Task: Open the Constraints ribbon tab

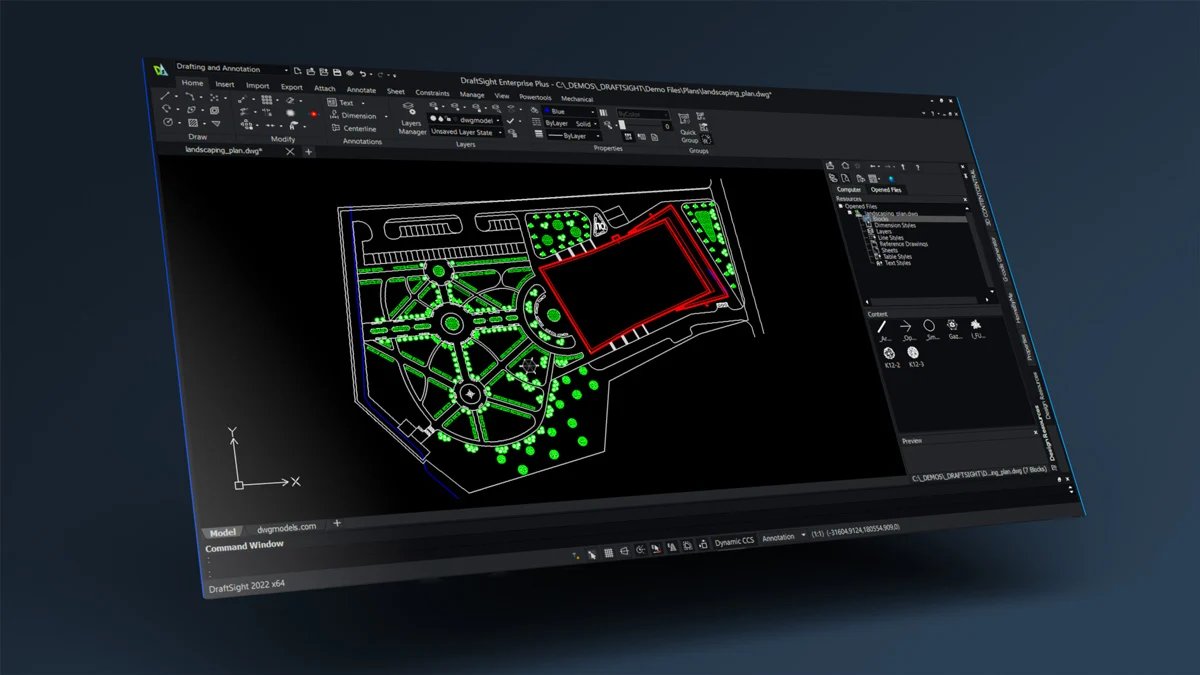Action: 432,92
